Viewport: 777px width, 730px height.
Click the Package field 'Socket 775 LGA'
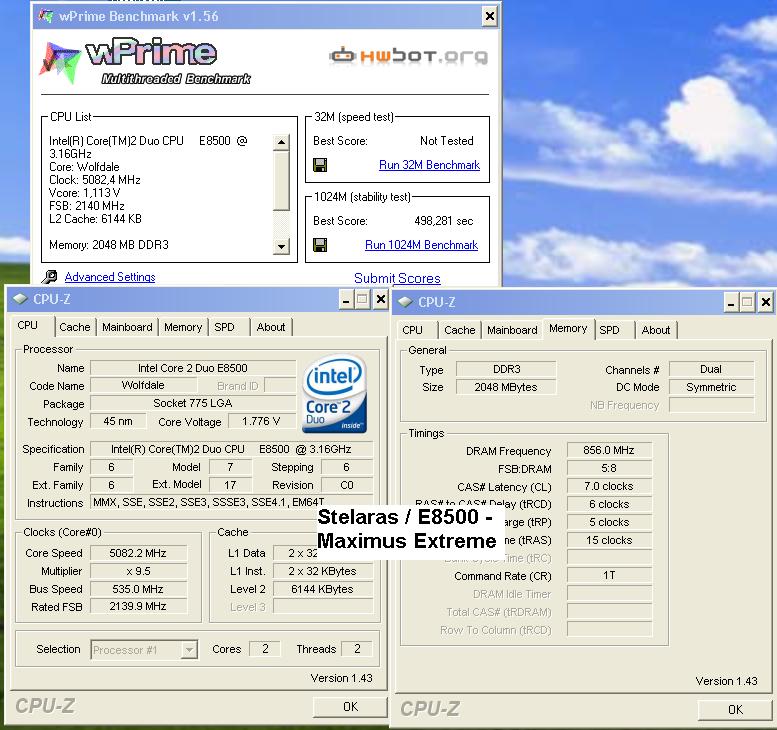point(193,403)
